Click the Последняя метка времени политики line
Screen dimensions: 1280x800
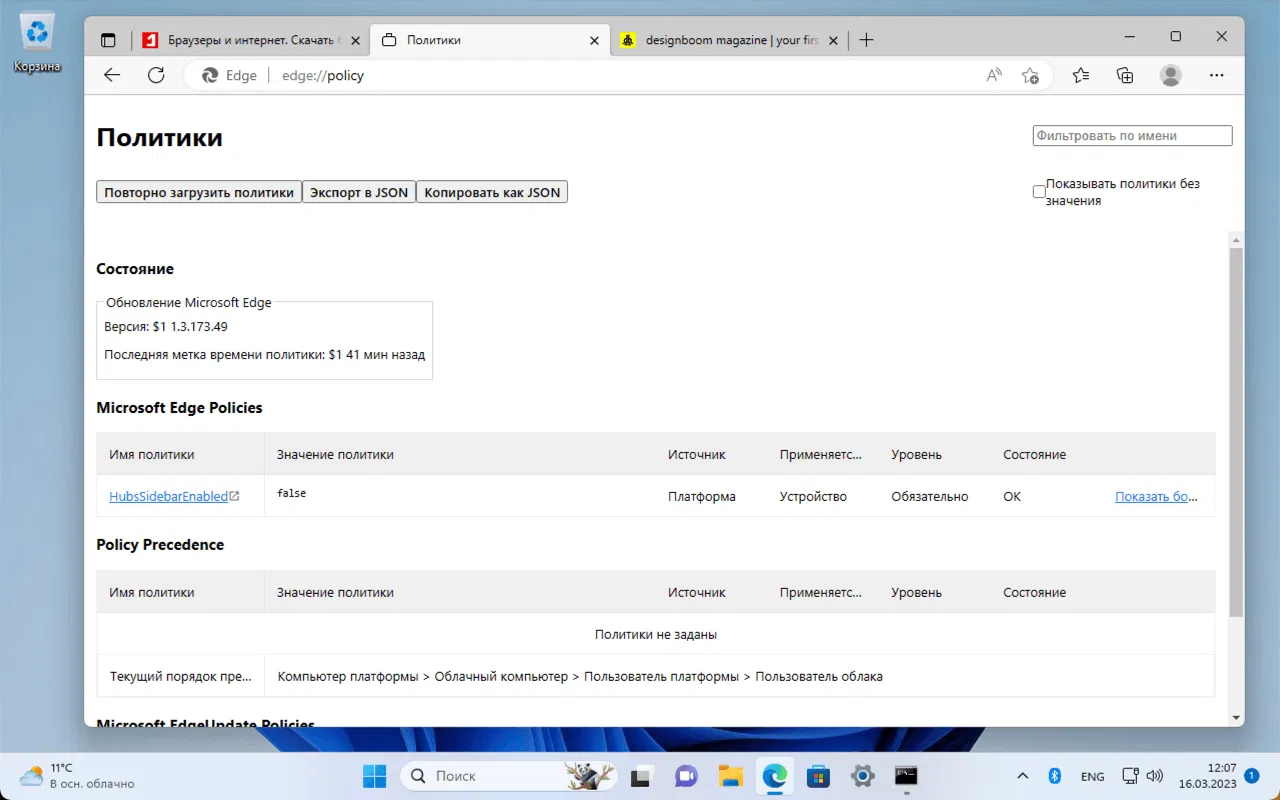click(264, 354)
